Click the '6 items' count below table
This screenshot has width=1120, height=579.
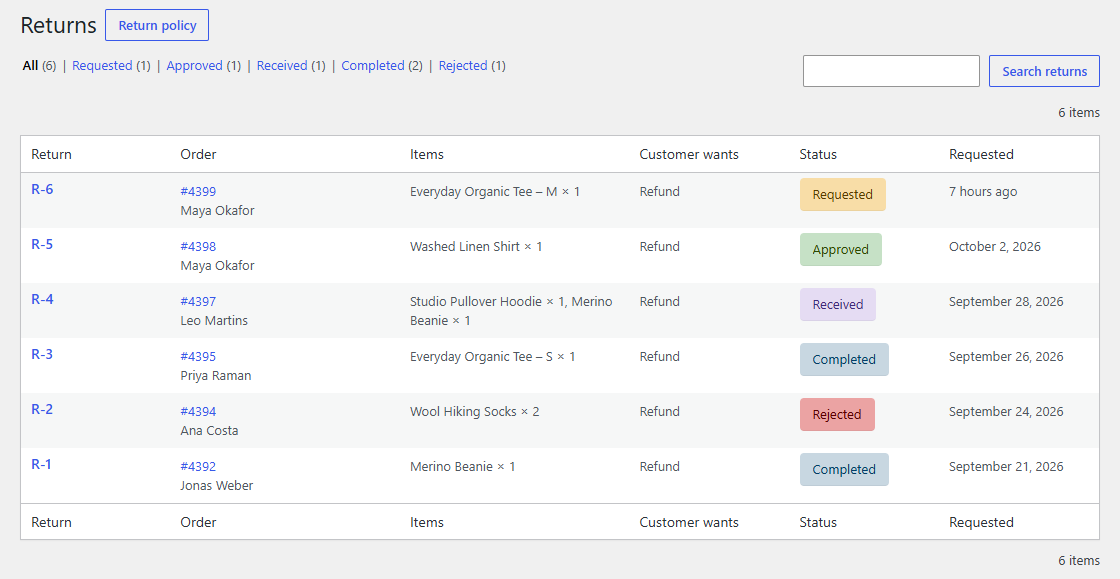(x=1079, y=560)
